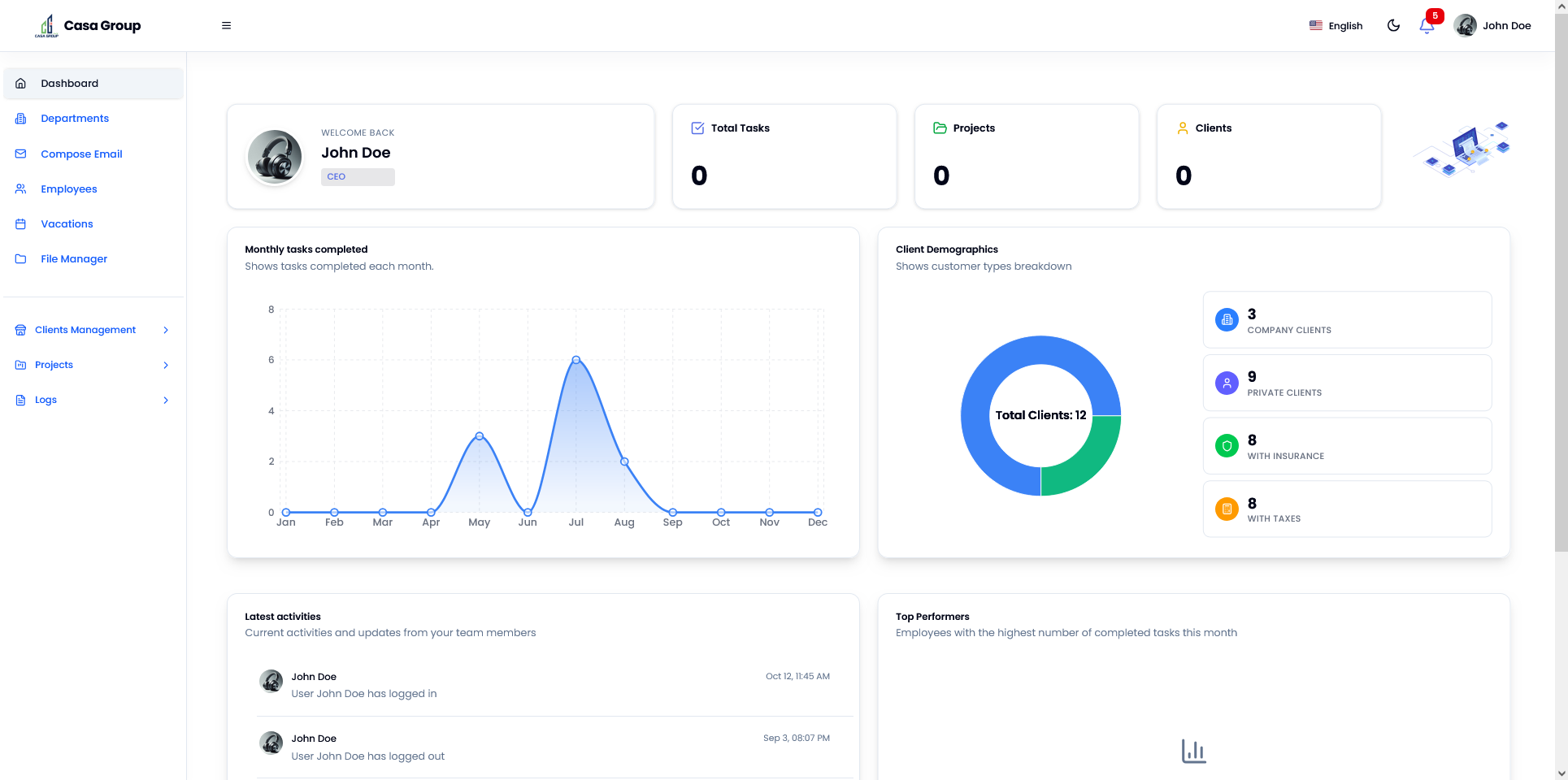
Task: Open the Employees page
Action: 68,189
